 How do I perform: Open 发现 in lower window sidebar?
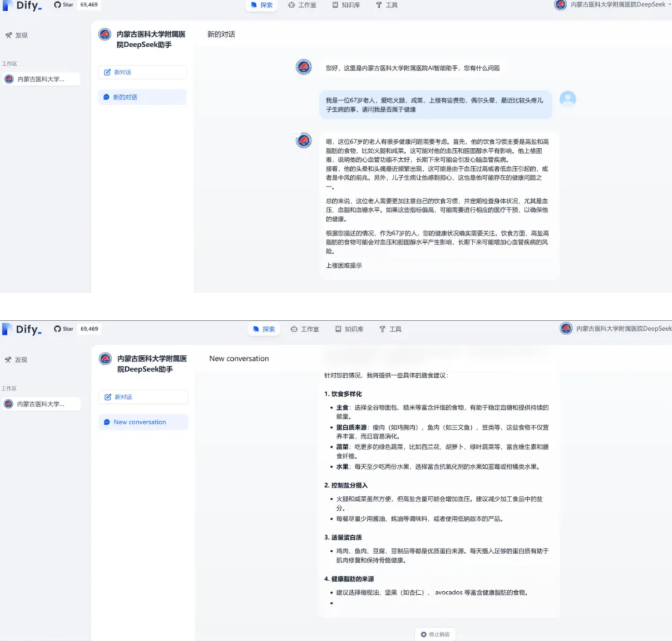(17, 360)
